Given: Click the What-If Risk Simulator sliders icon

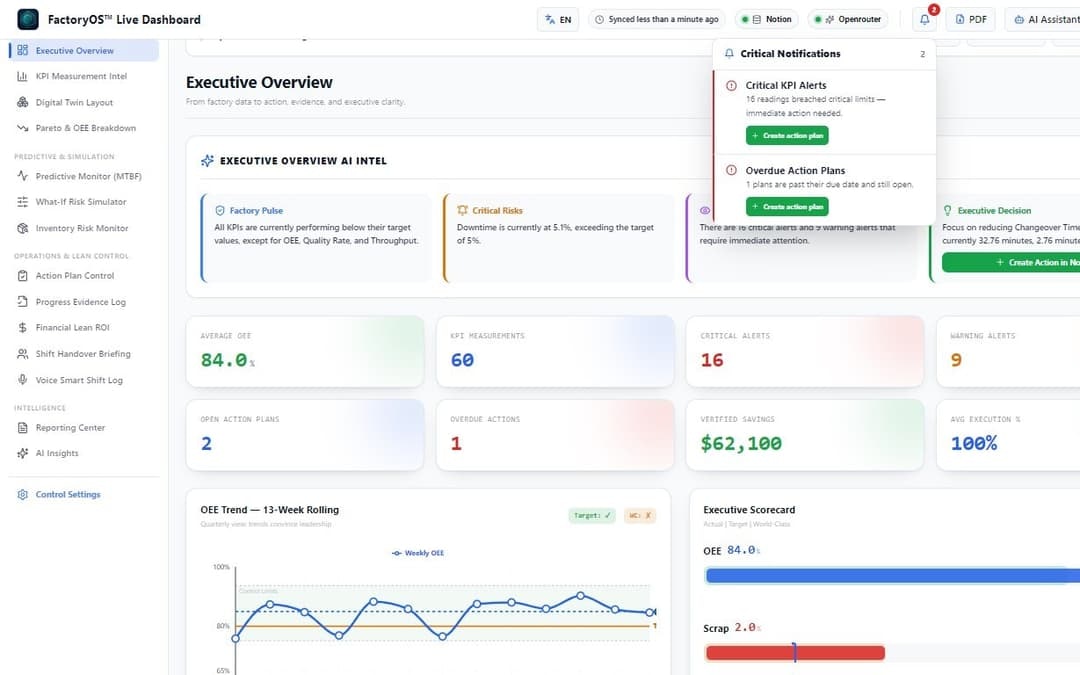Looking at the screenshot, I should click(23, 202).
